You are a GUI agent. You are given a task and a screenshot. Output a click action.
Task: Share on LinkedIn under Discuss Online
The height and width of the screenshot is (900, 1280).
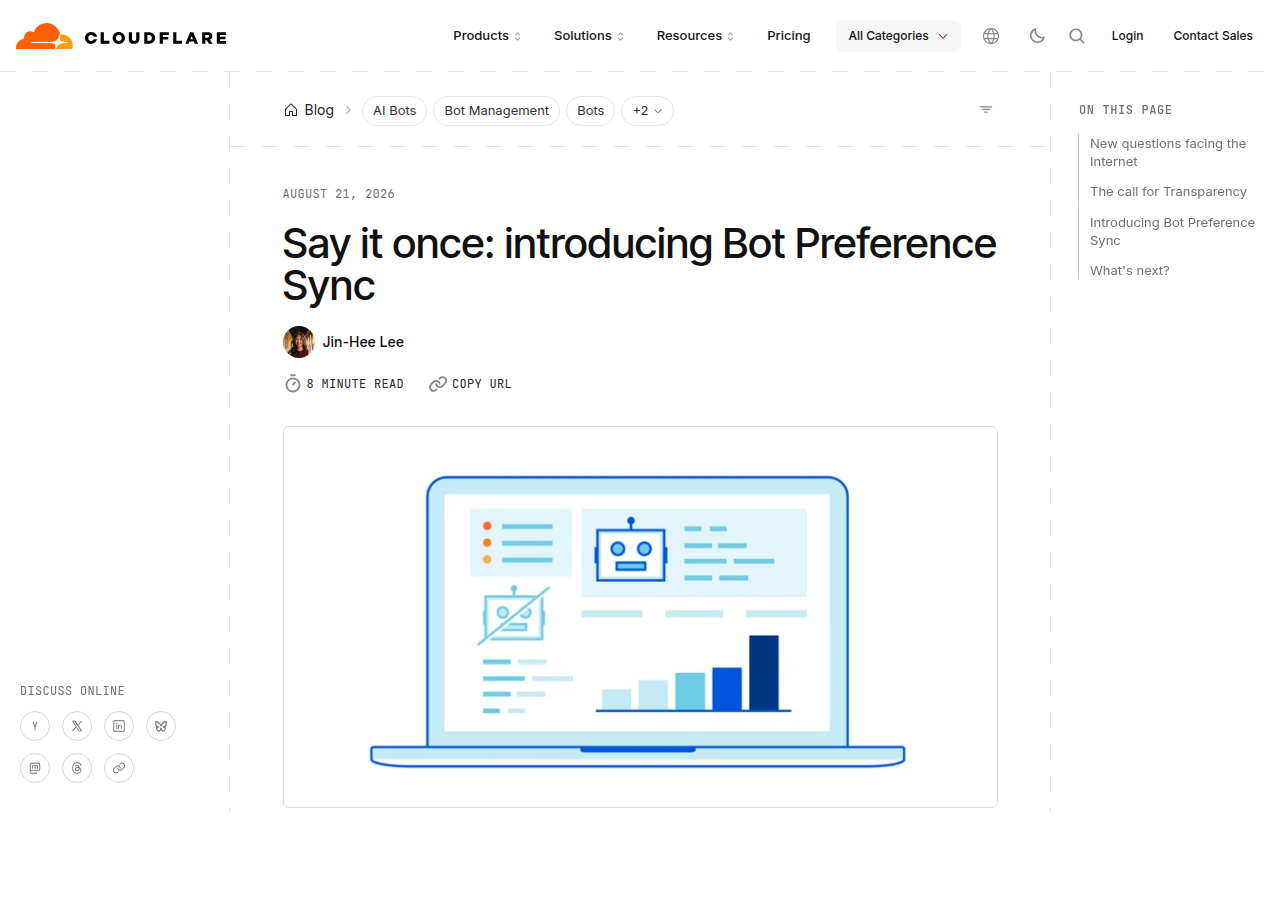(119, 726)
